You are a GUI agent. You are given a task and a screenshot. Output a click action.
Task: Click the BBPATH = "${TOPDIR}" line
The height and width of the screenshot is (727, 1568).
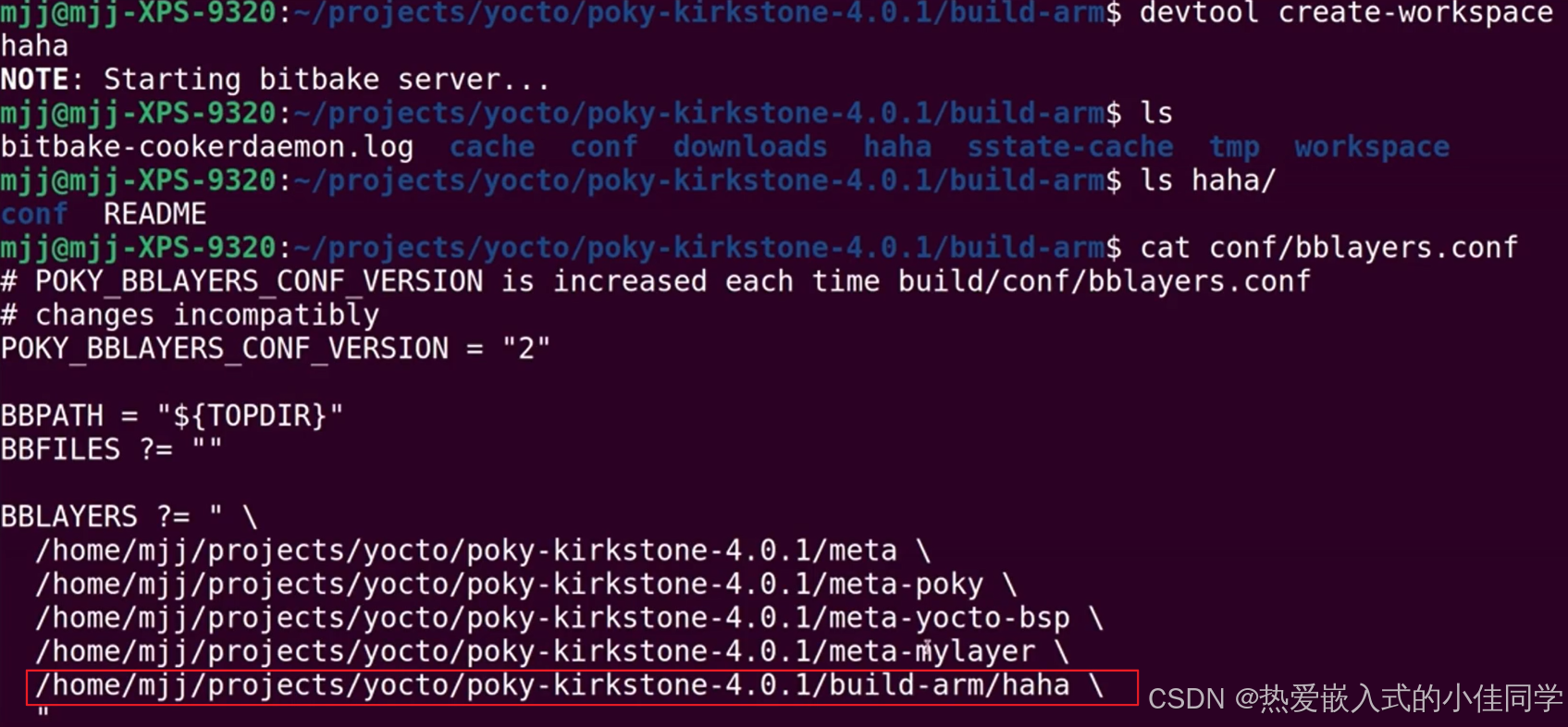tap(172, 415)
